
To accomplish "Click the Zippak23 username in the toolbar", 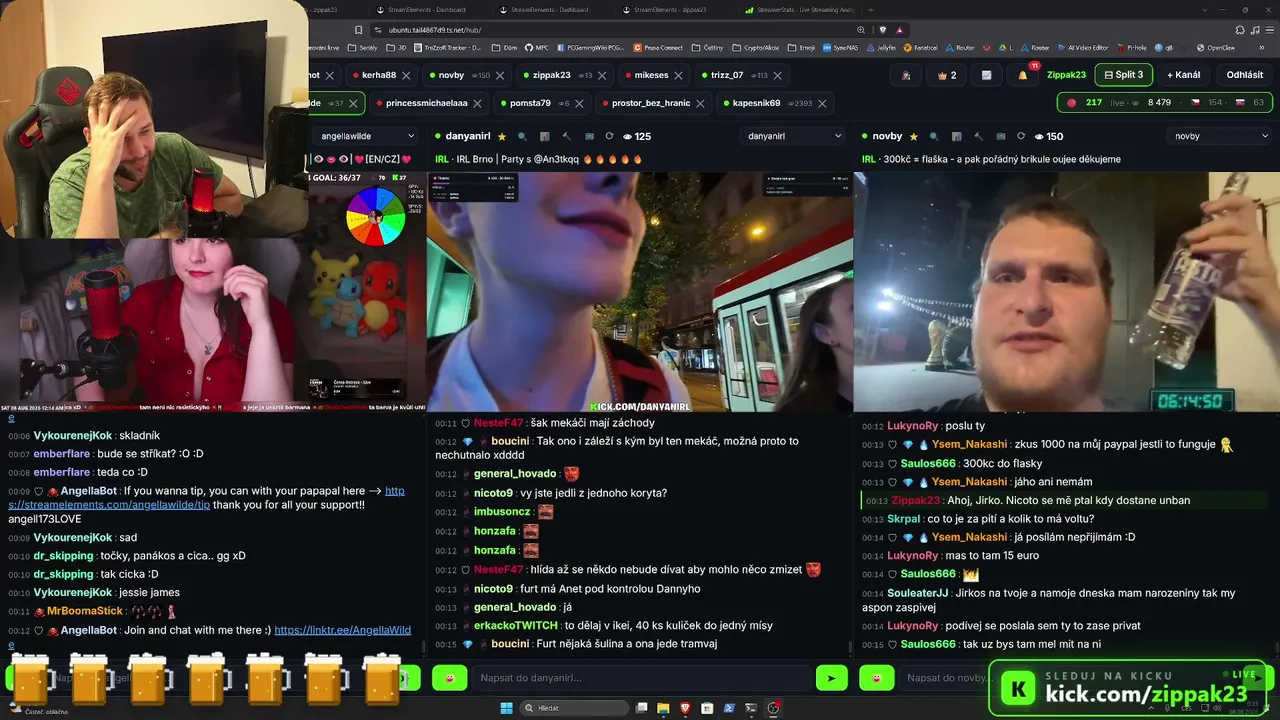I will tap(1066, 75).
